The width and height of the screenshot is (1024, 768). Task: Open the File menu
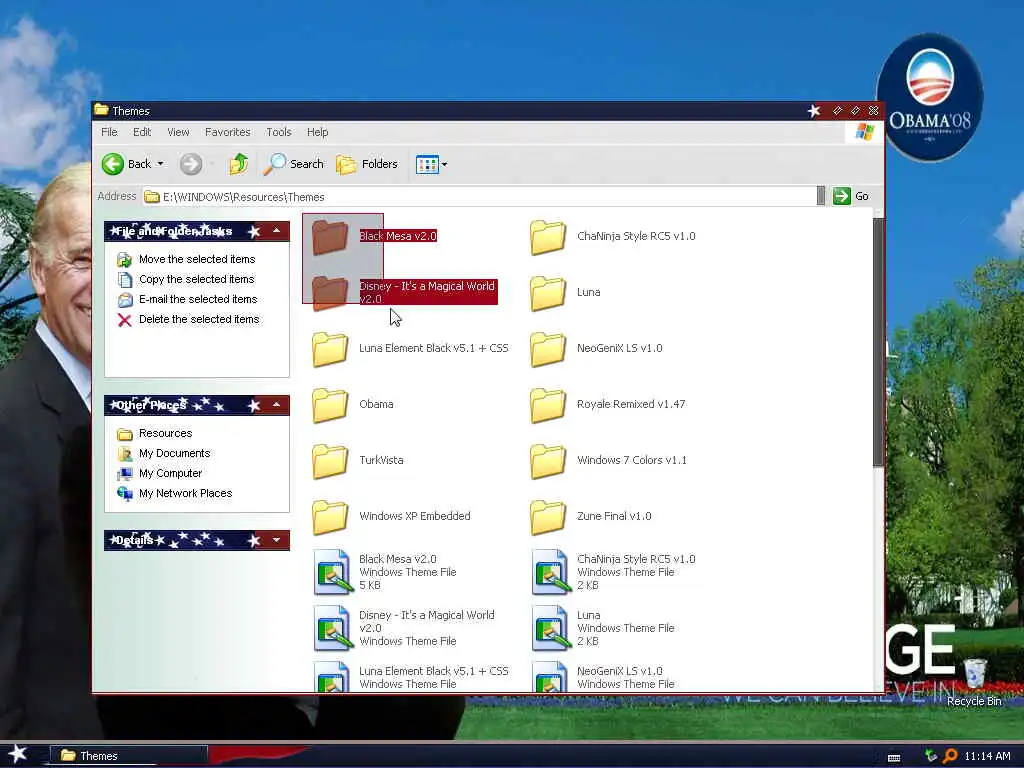[x=109, y=132]
